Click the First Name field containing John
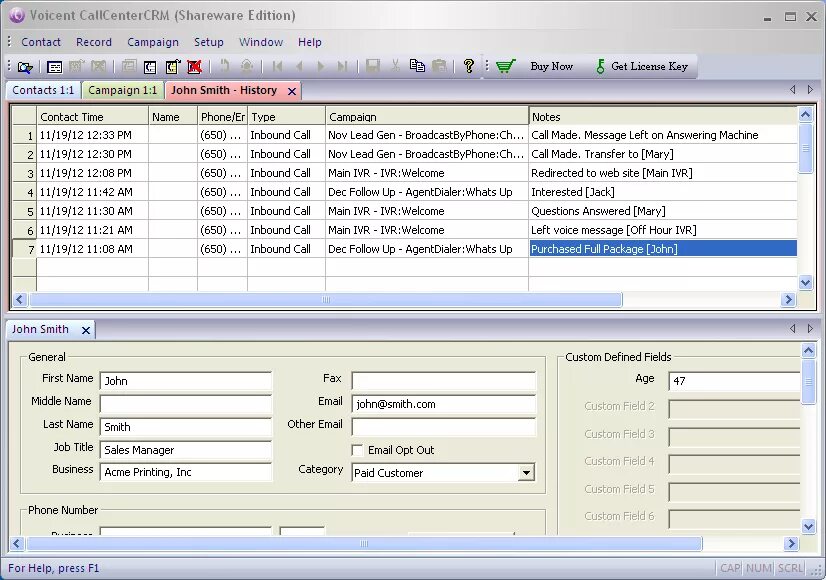826x580 pixels. pos(185,381)
